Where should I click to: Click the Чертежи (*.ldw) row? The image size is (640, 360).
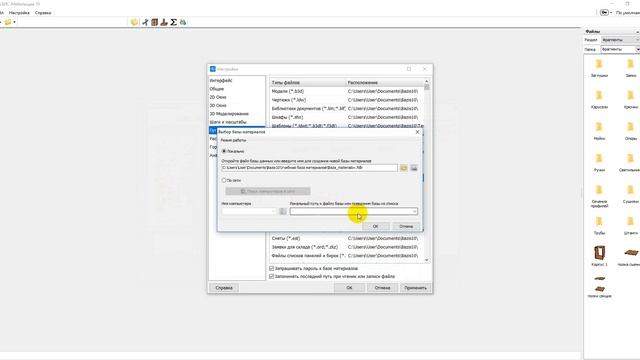[347, 100]
